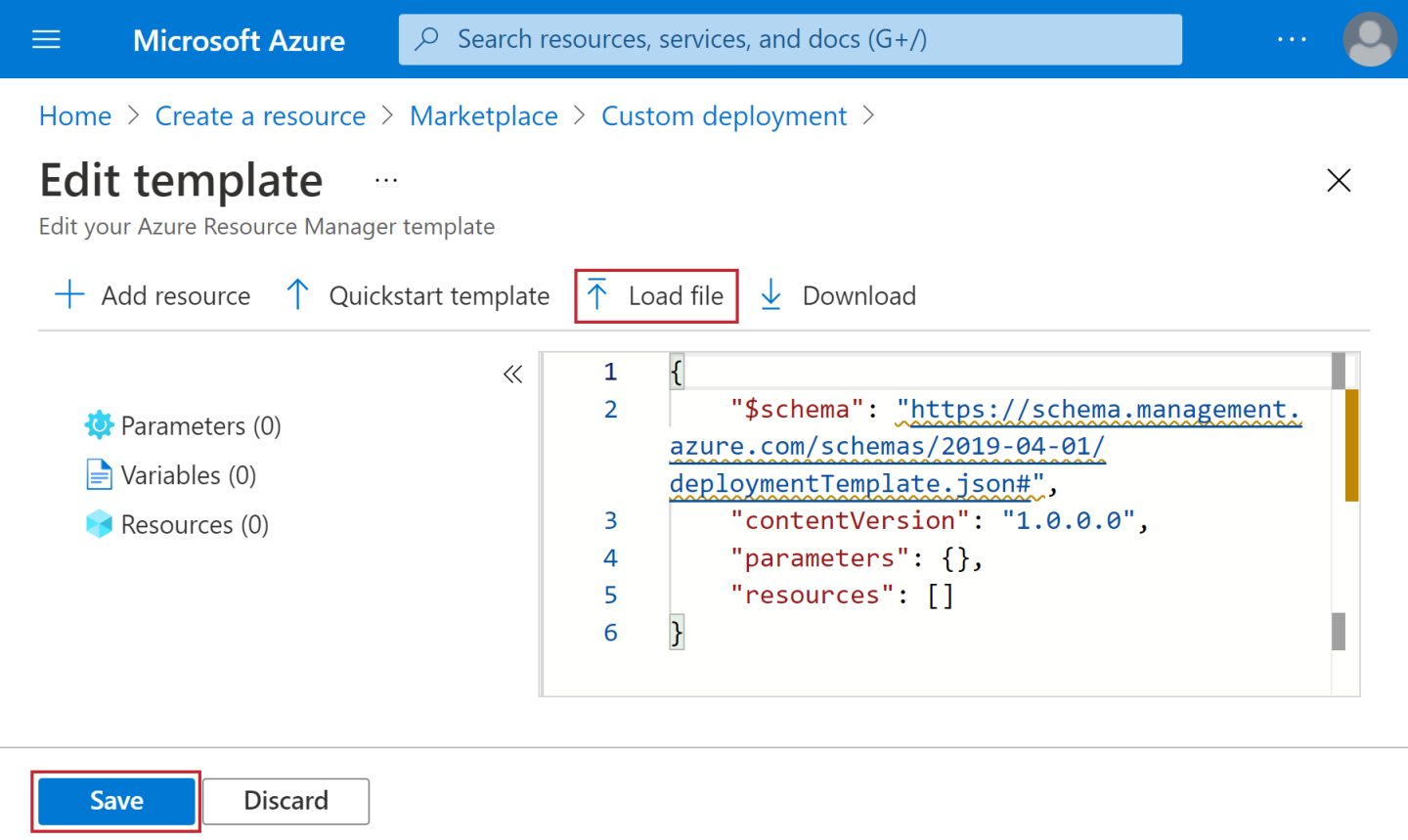Open a Quickstart template via its icon
The width and height of the screenshot is (1408, 840).
(297, 295)
